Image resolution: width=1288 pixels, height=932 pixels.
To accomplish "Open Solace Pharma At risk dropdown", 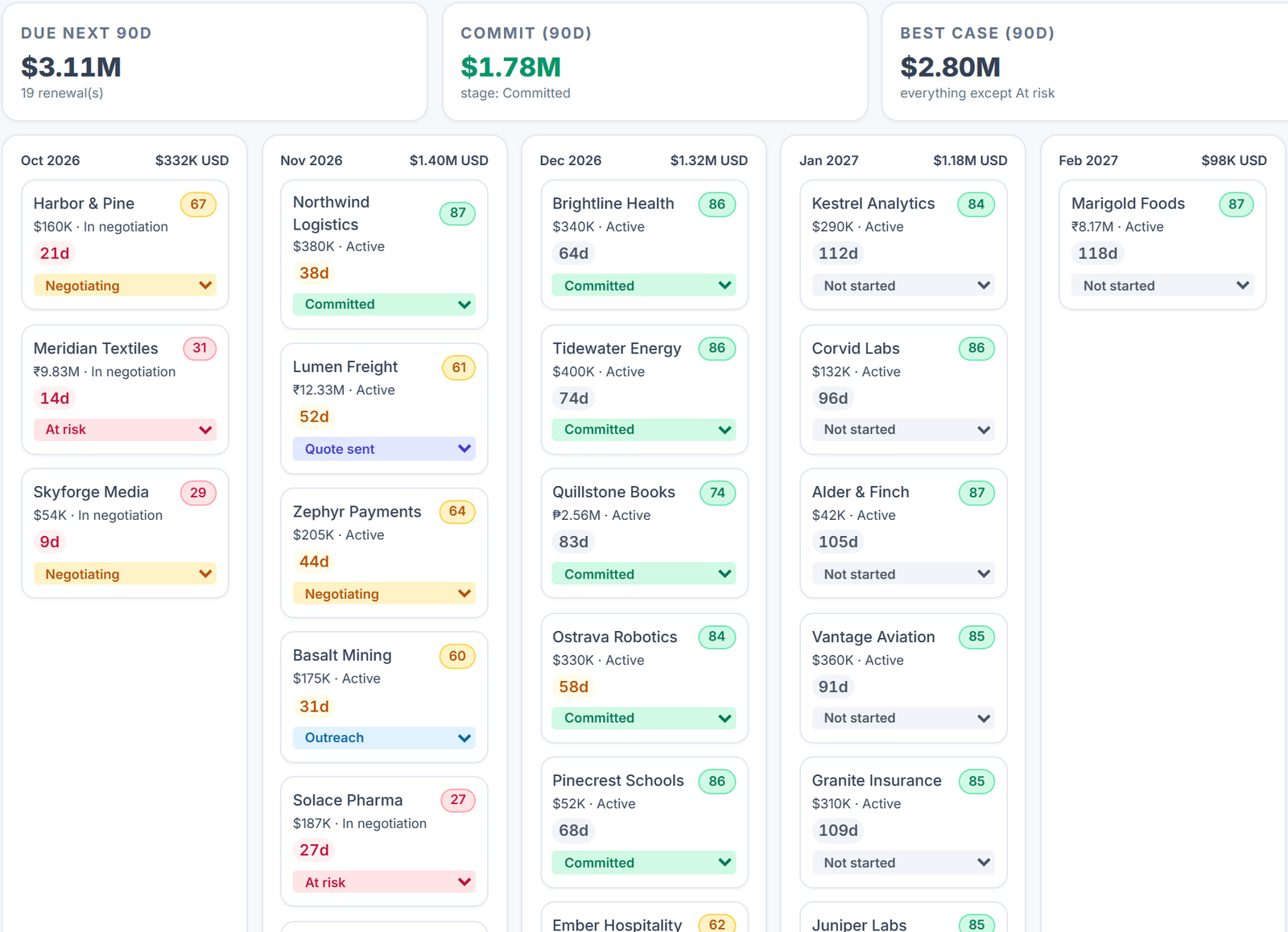I will [x=384, y=882].
